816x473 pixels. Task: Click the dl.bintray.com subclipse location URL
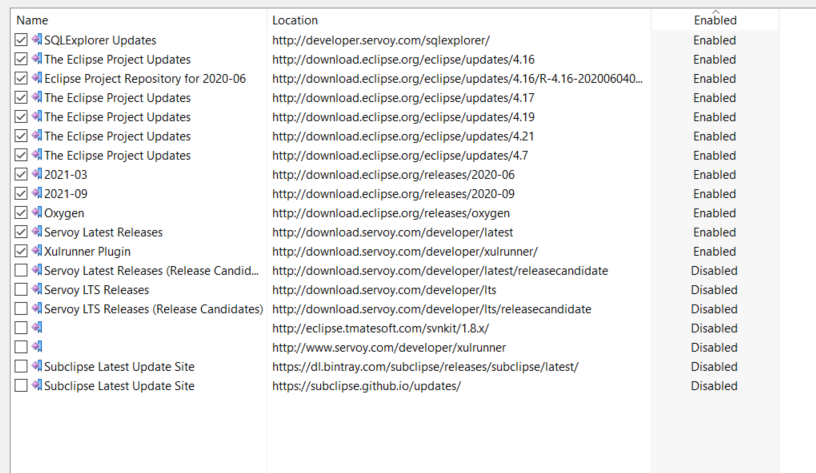(x=425, y=367)
